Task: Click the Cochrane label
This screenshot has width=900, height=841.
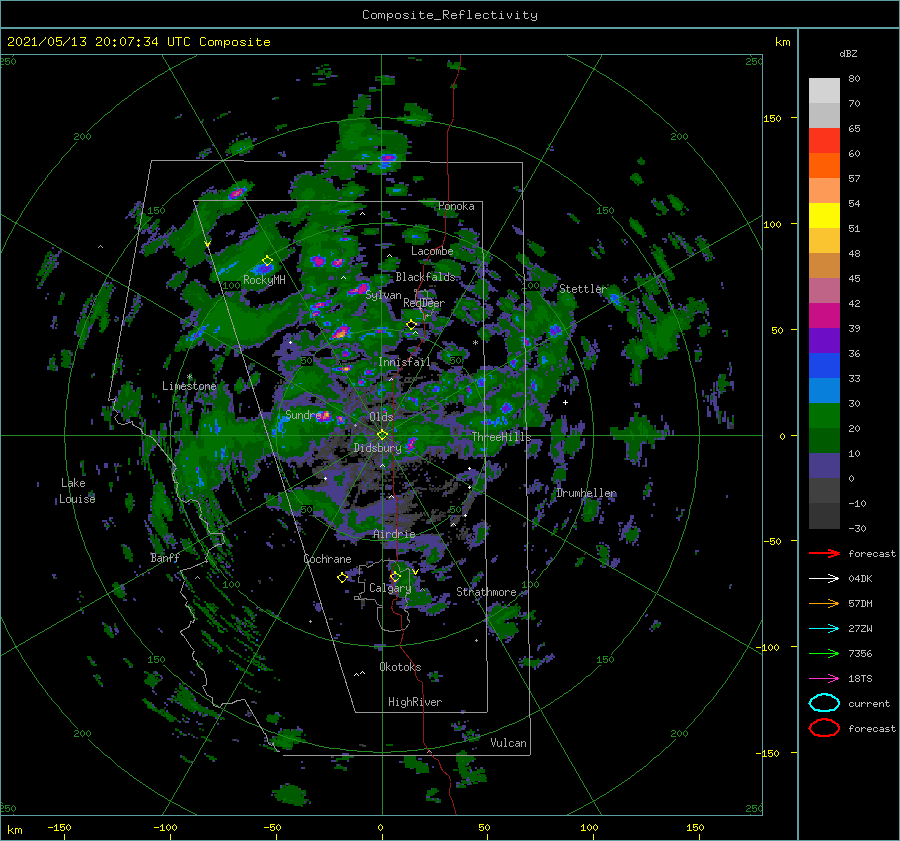Action: pos(327,559)
